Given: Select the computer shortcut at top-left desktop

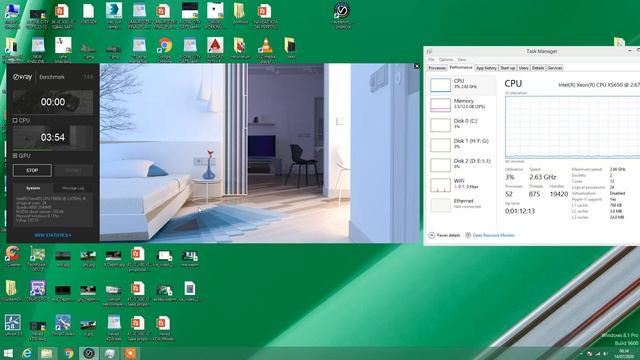Looking at the screenshot, I should (12, 15).
